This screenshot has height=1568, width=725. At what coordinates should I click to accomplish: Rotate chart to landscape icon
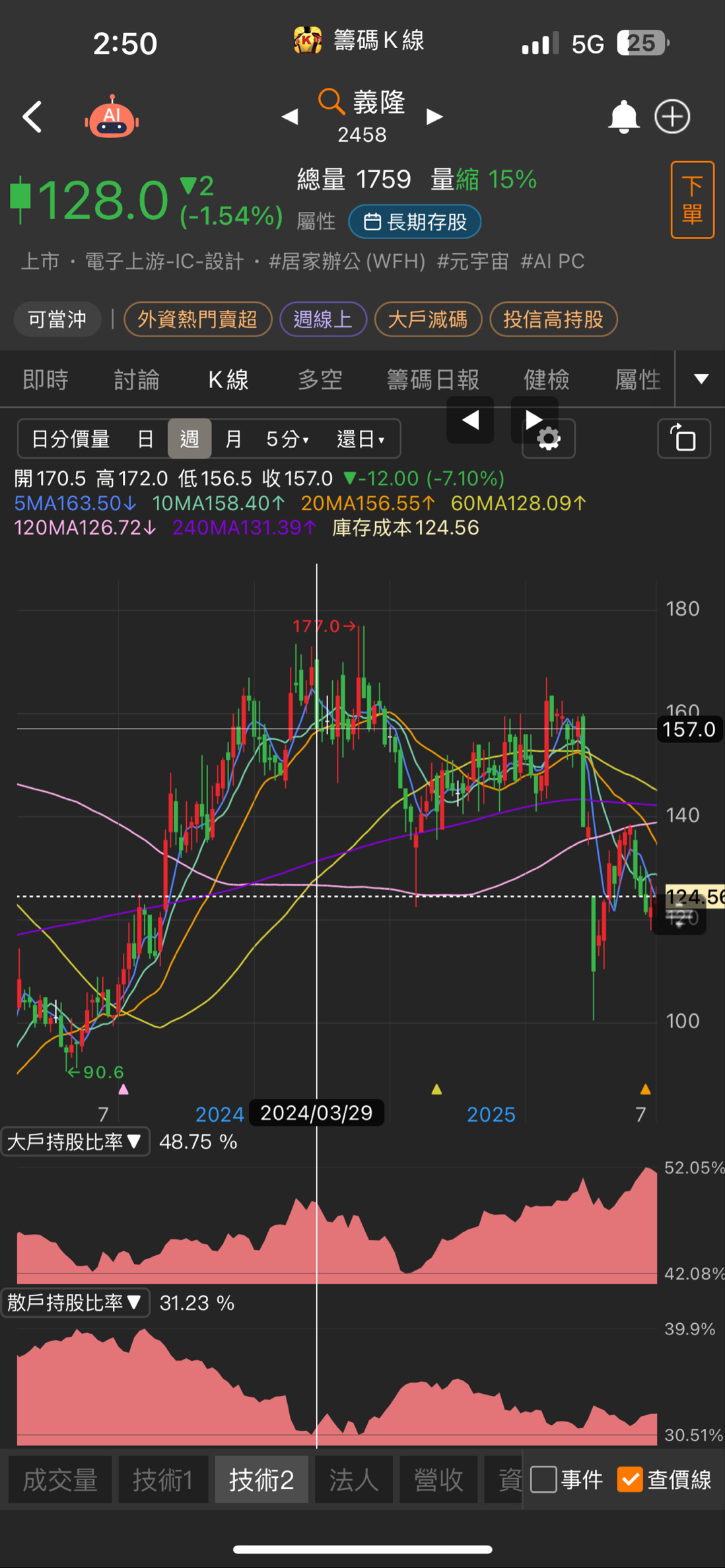click(684, 438)
